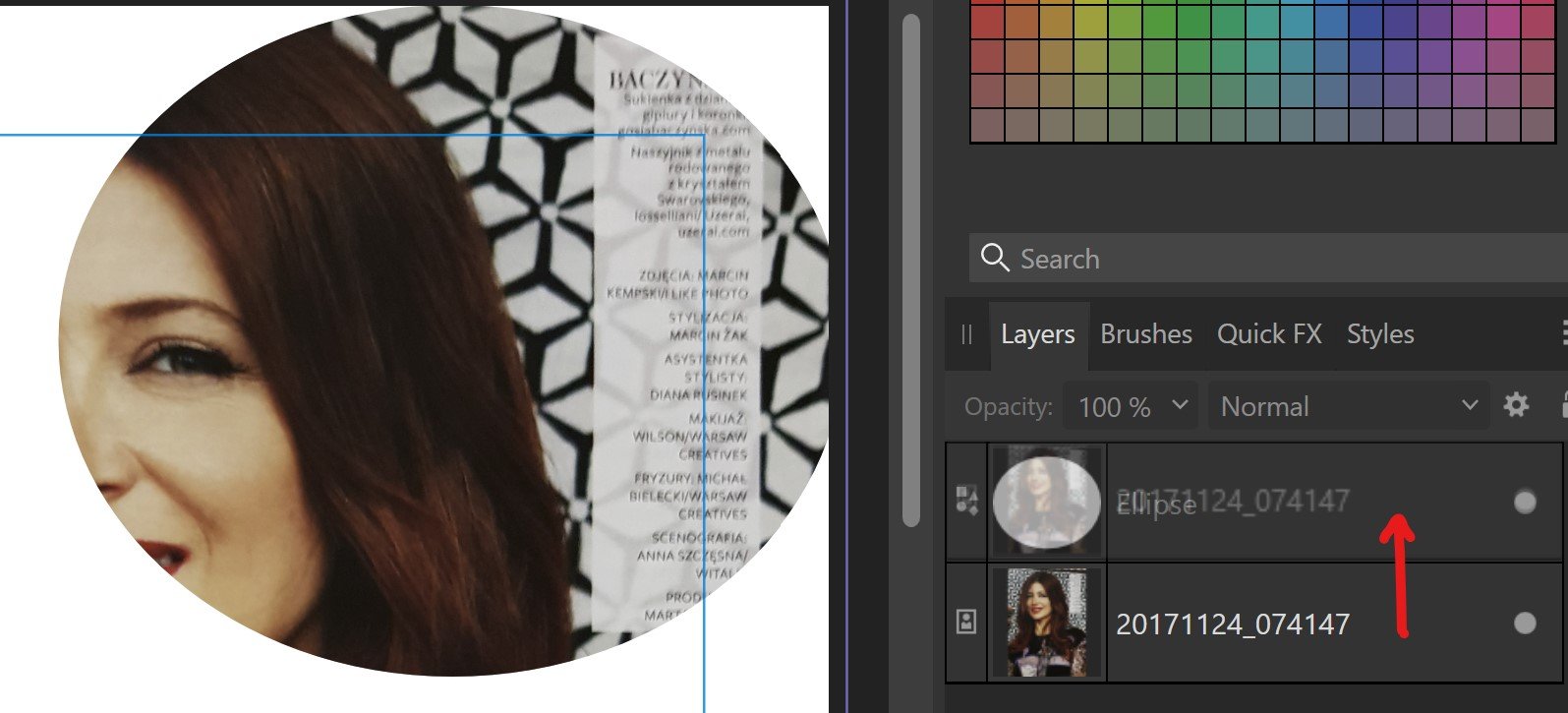
Task: Hide the bottom 20171124_074147 layer
Action: pos(1525,623)
